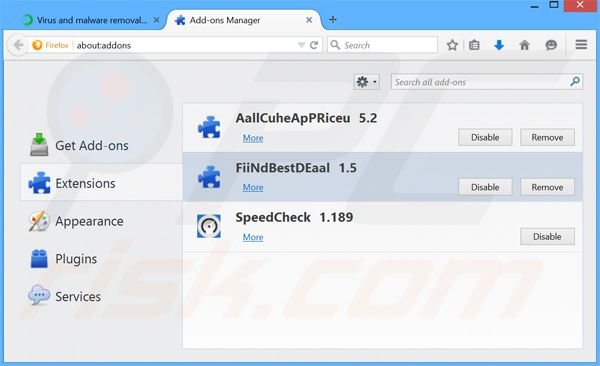This screenshot has height=366, width=600.
Task: Click the AallCuheApPRiceu puzzle icon
Action: [209, 127]
